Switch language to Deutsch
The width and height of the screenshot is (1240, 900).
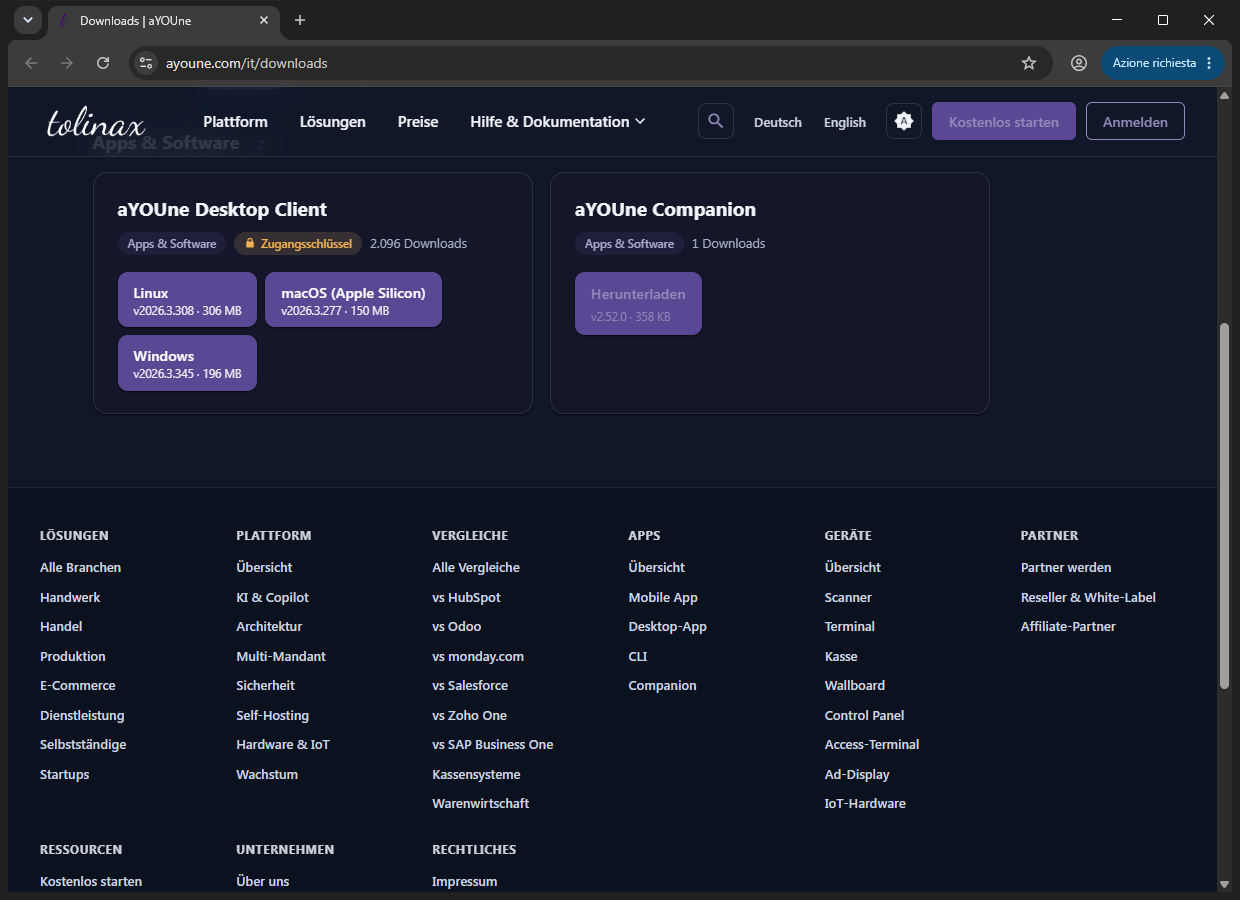pyautogui.click(x=778, y=122)
